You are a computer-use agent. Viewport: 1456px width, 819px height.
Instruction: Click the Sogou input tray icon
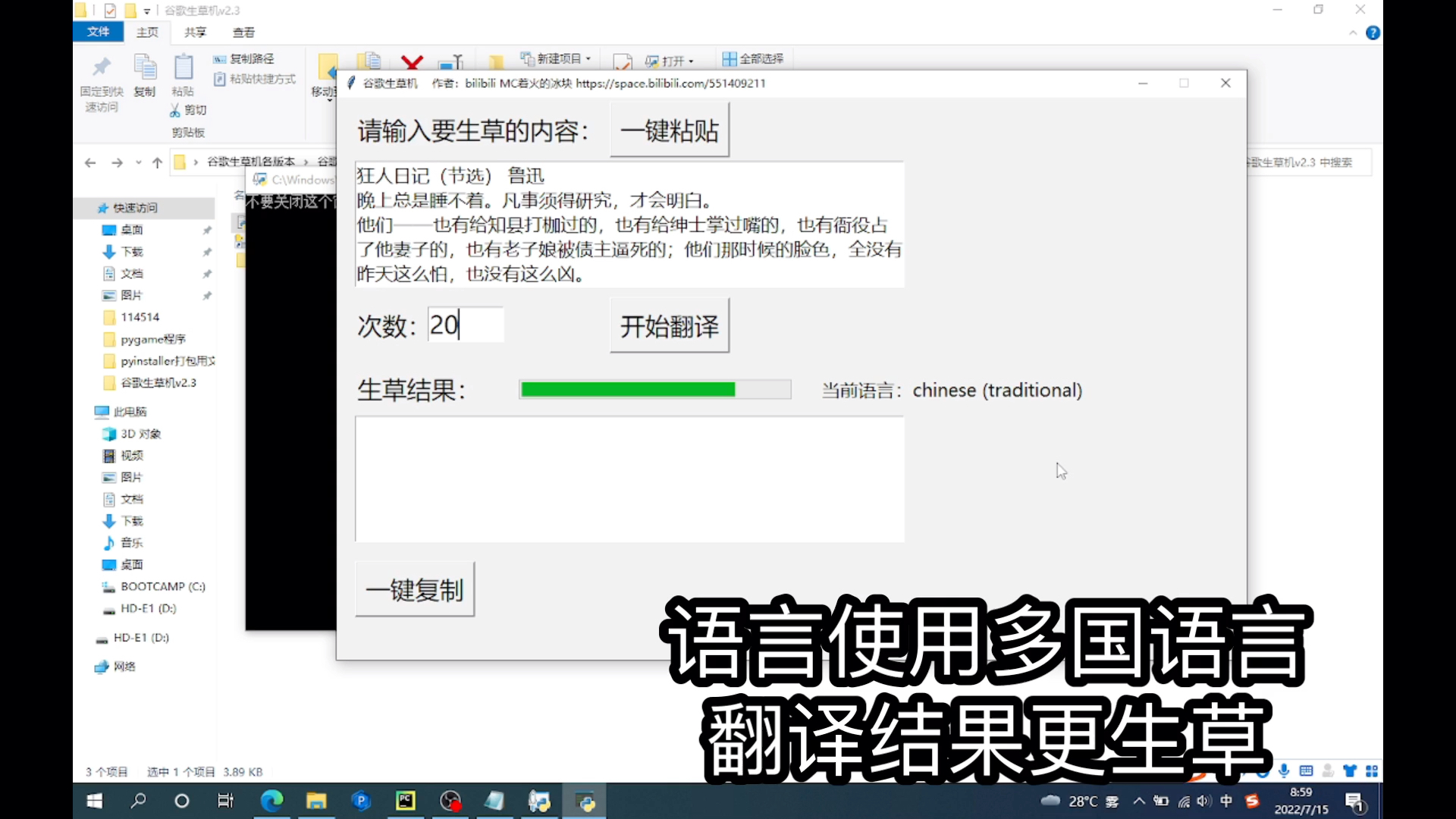tap(1253, 801)
